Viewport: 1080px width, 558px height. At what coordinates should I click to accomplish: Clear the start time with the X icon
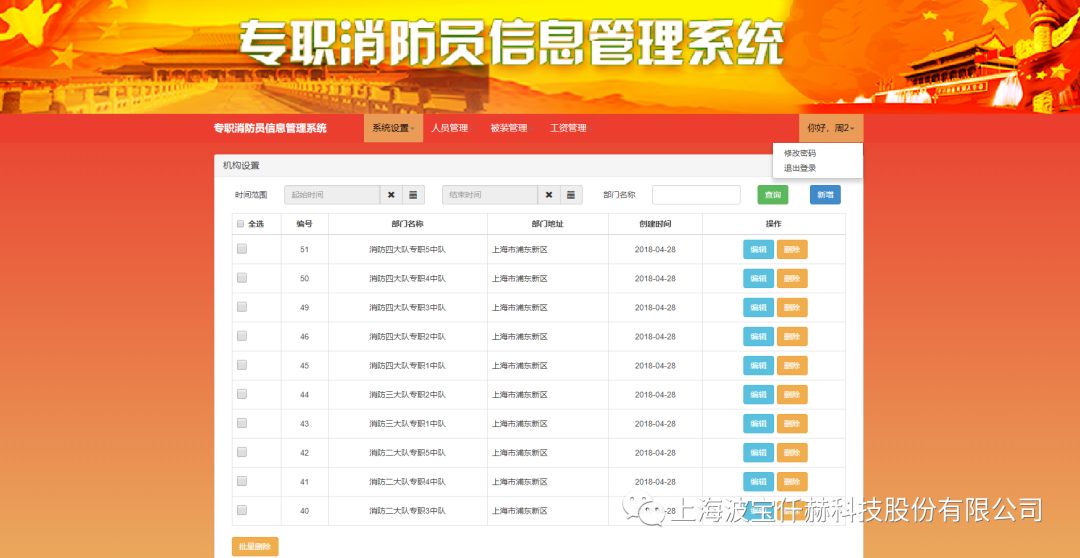pyautogui.click(x=391, y=195)
